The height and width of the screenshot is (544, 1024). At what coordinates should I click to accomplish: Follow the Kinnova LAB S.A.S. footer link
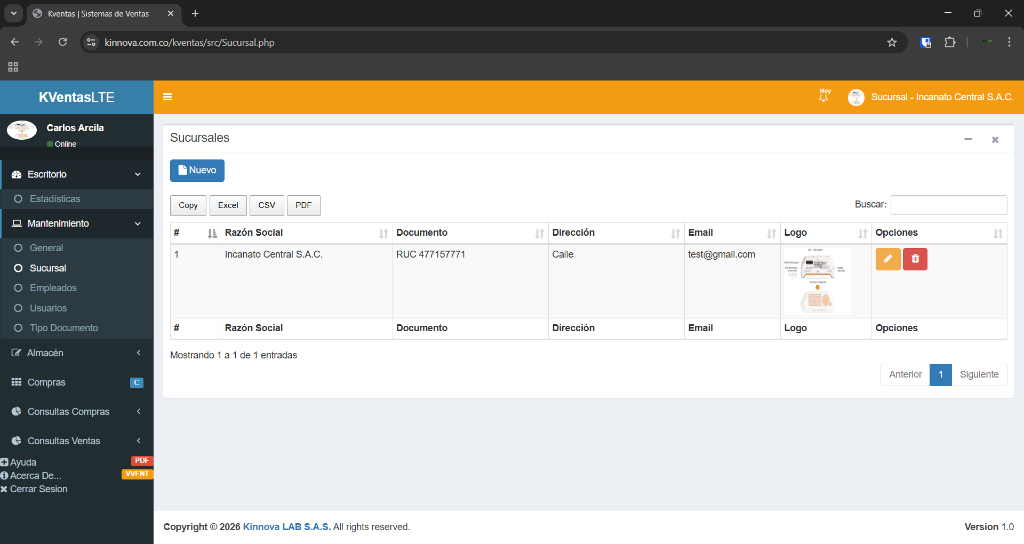[286, 527]
